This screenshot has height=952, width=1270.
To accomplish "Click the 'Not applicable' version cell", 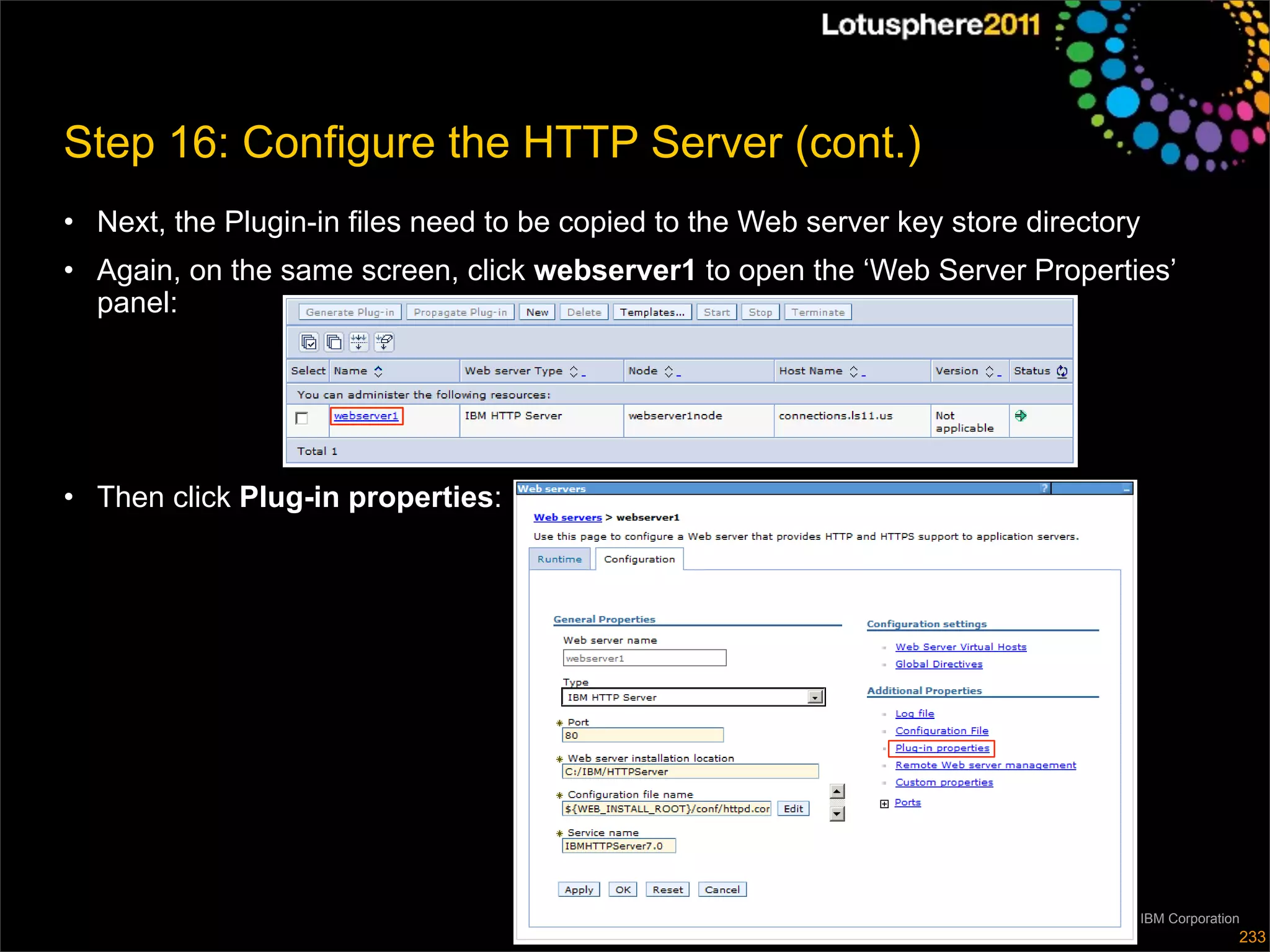I will point(970,421).
